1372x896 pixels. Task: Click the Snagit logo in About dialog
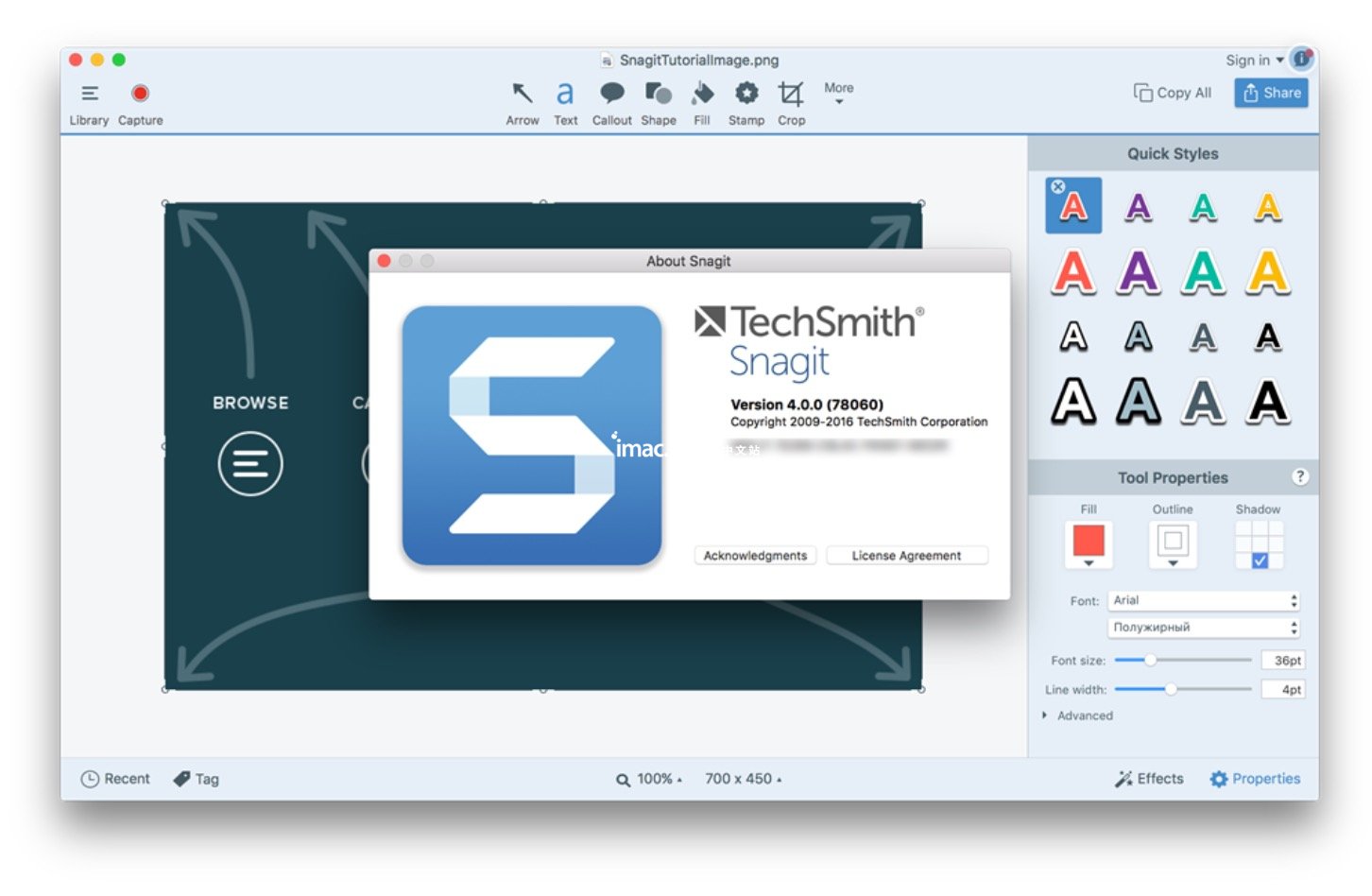[x=532, y=435]
